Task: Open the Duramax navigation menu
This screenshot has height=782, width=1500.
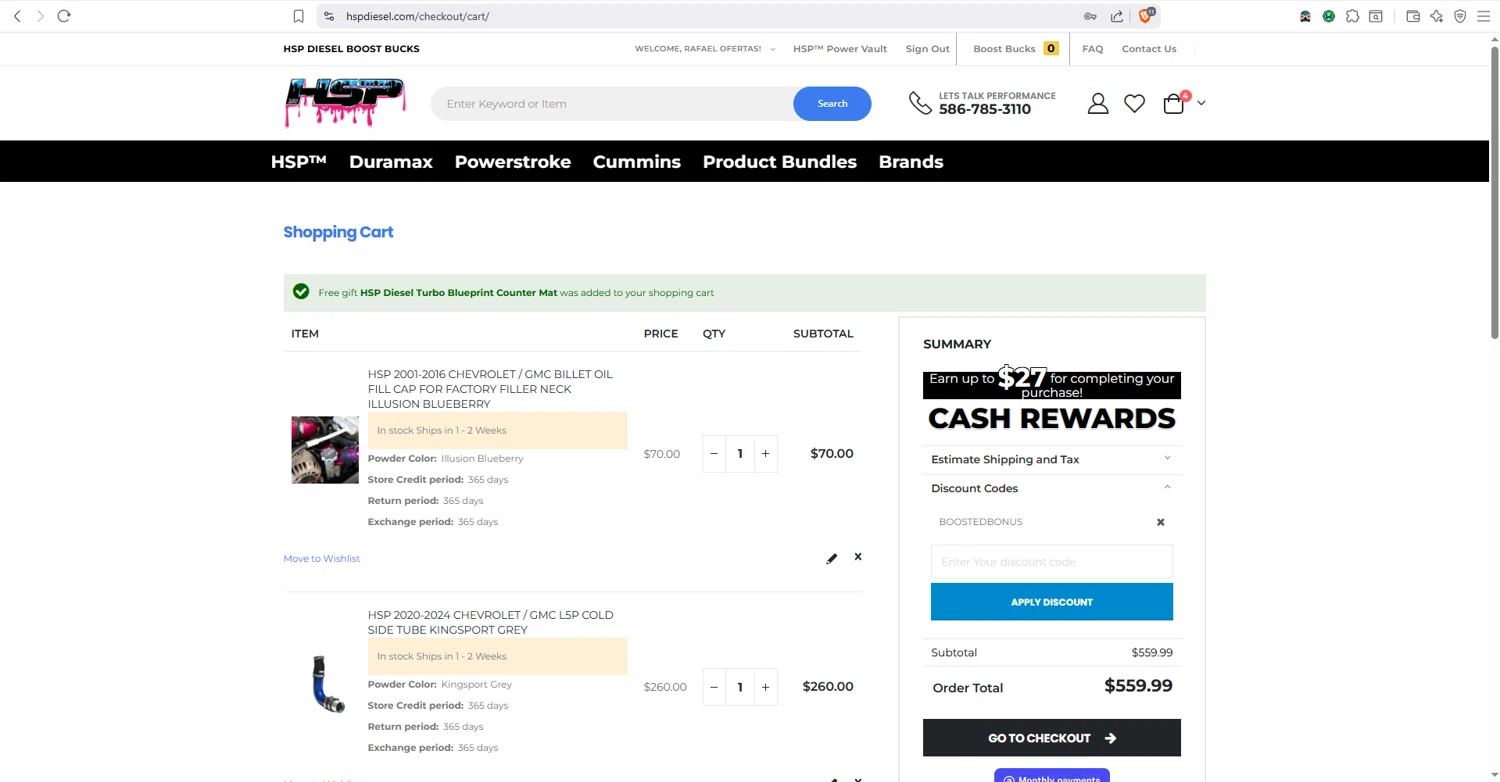Action: coord(391,162)
